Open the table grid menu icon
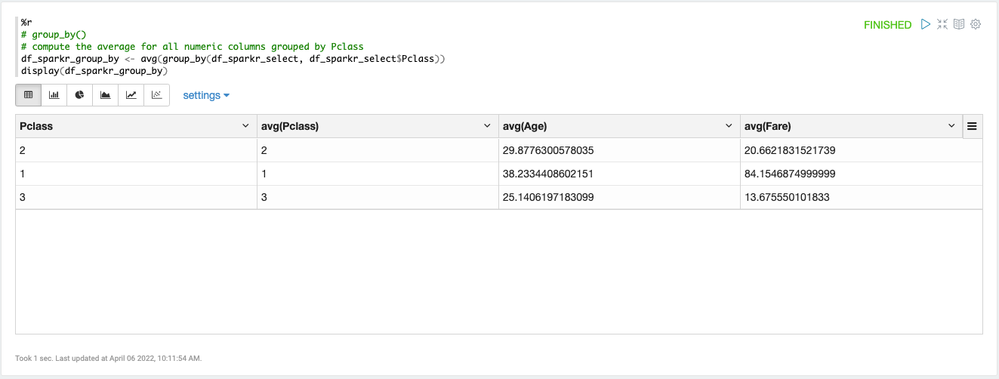This screenshot has width=999, height=379. (972, 126)
